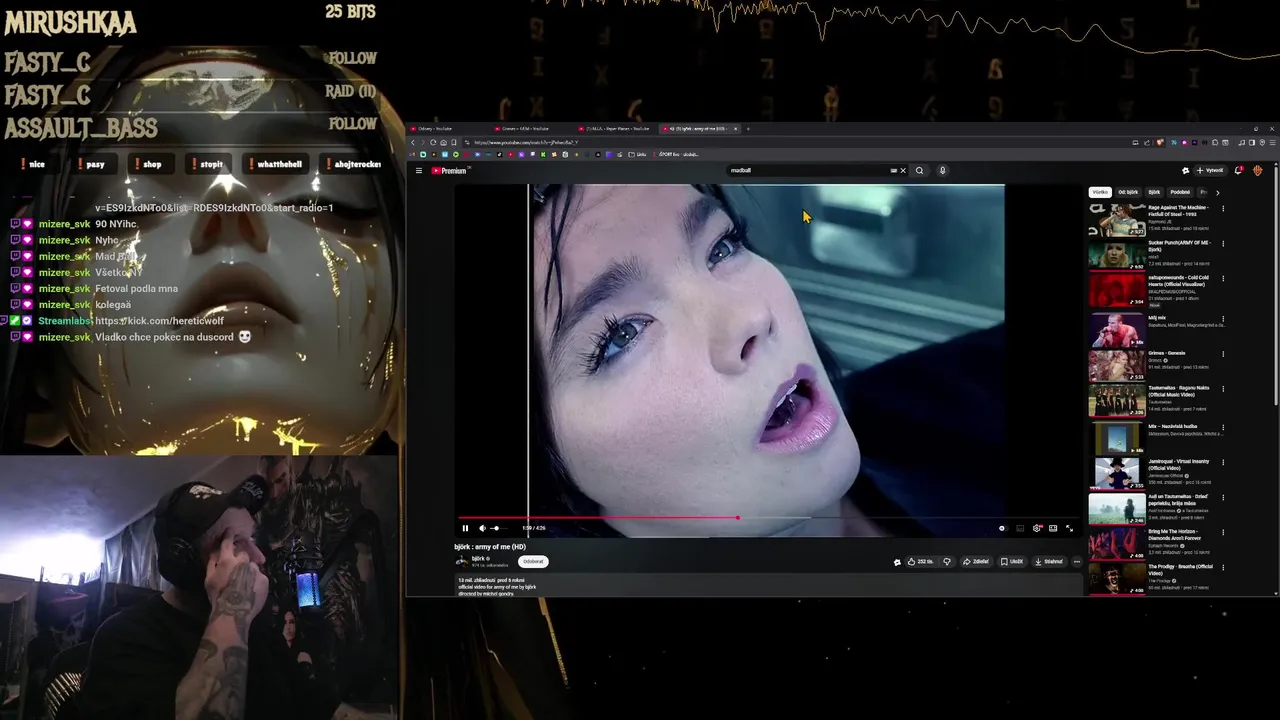This screenshot has width=1280, height=720.
Task: Open a new browser tab
Action: [x=748, y=128]
